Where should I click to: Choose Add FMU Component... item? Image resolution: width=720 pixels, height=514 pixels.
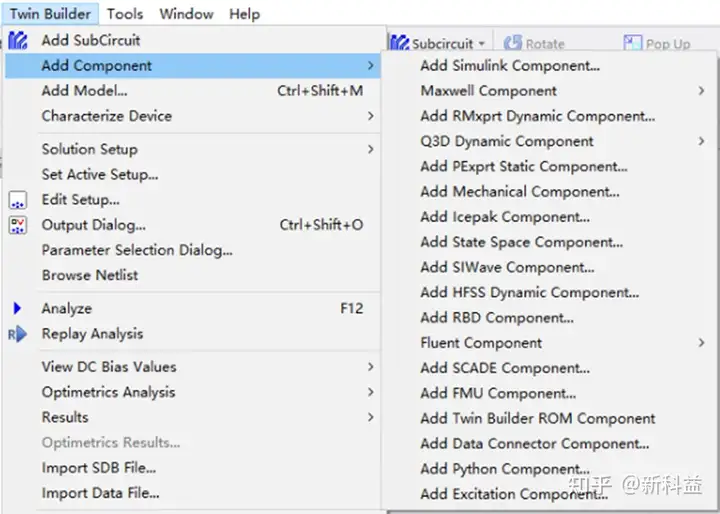(550, 393)
